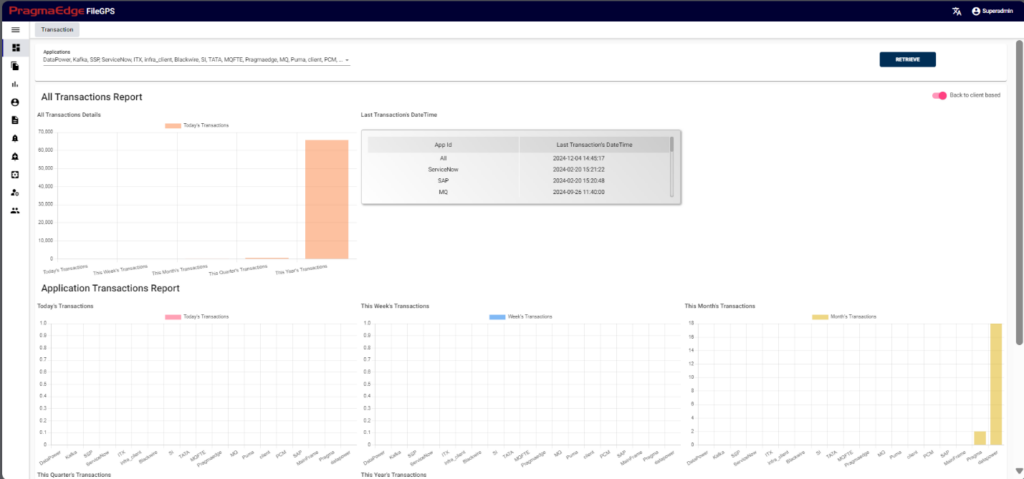The image size is (1024, 479).
Task: Open the user settings icon in sidebar
Action: (15, 193)
